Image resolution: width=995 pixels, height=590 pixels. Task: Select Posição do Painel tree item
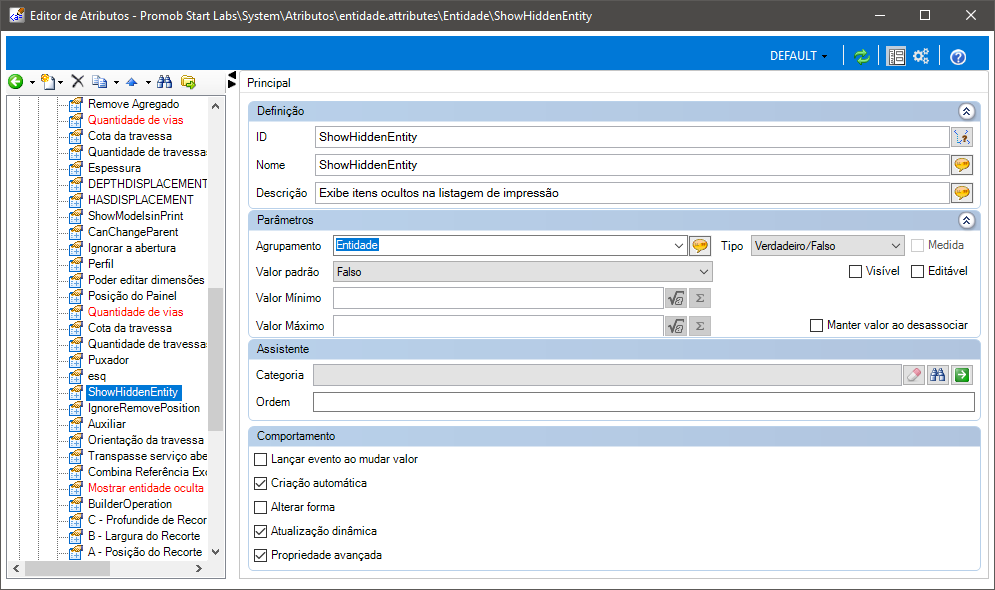click(132, 296)
